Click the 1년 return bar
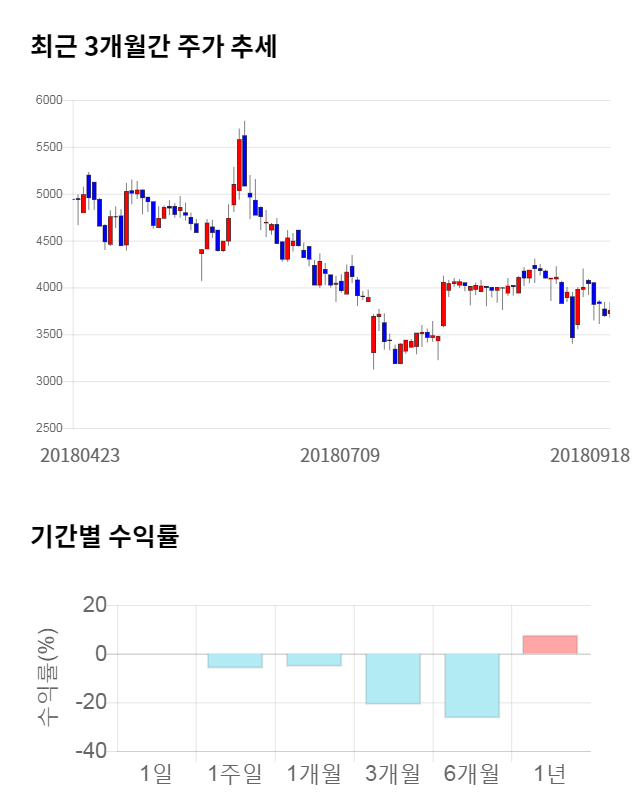Viewport: 640px width, 810px height. (x=550, y=645)
